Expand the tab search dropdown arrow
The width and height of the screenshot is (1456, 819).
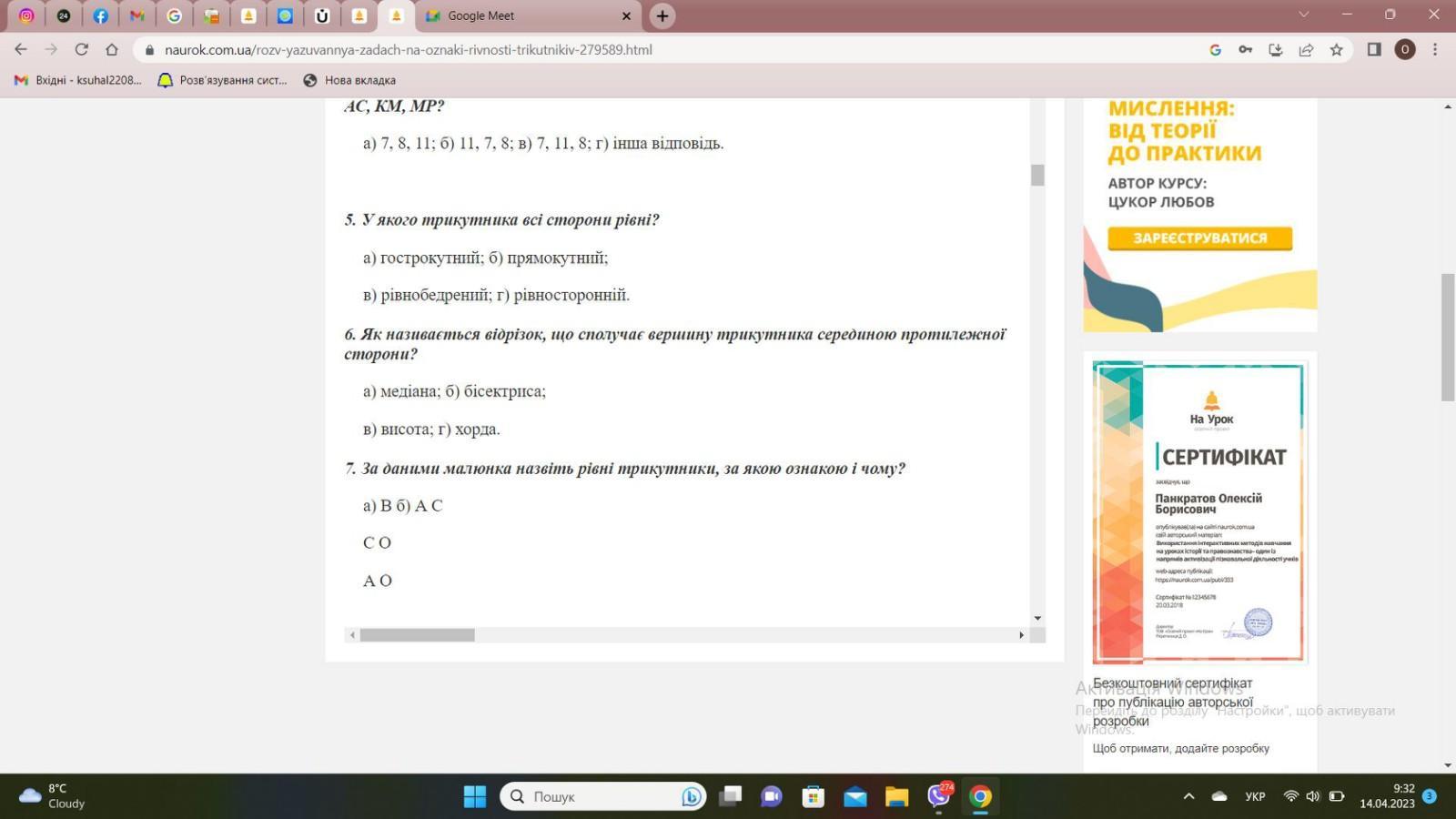(x=1304, y=15)
